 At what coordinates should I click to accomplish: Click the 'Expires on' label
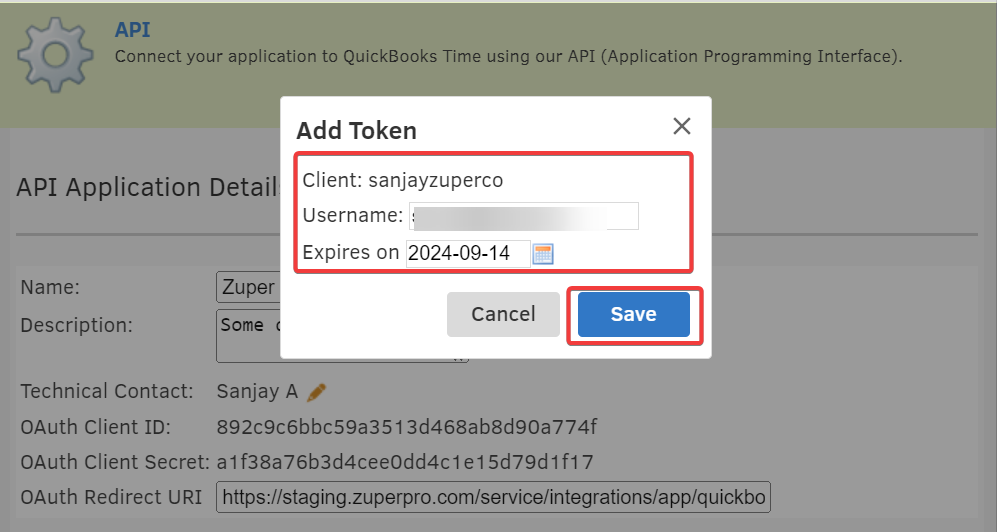pyautogui.click(x=350, y=253)
